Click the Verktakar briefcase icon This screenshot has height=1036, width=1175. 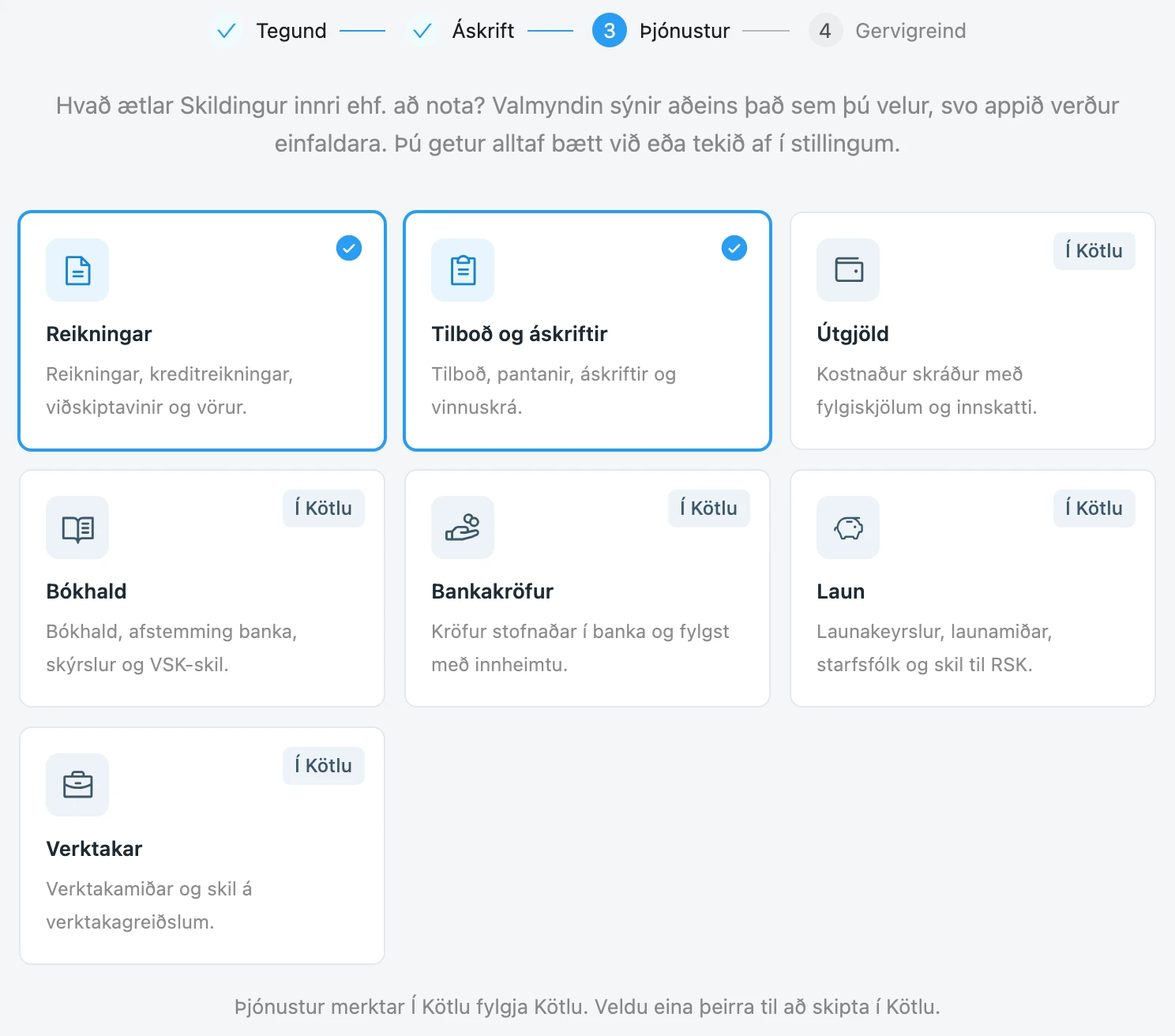tap(77, 785)
